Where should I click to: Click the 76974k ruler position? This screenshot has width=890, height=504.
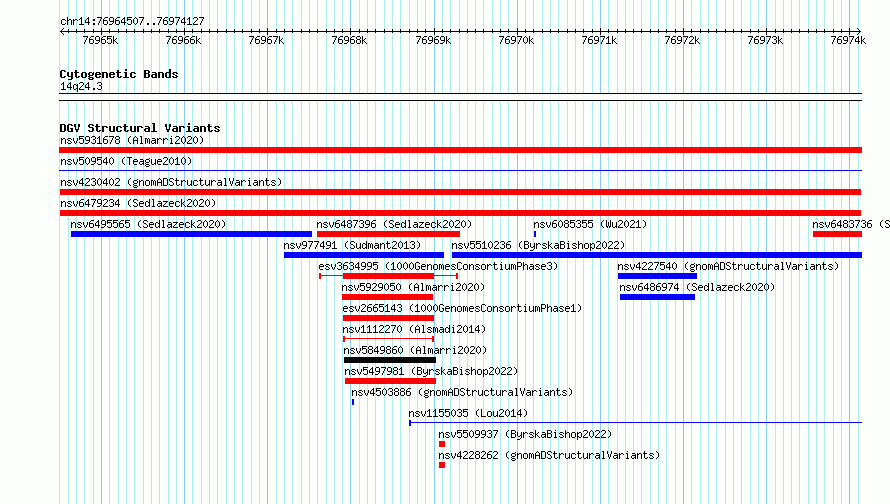pos(848,40)
